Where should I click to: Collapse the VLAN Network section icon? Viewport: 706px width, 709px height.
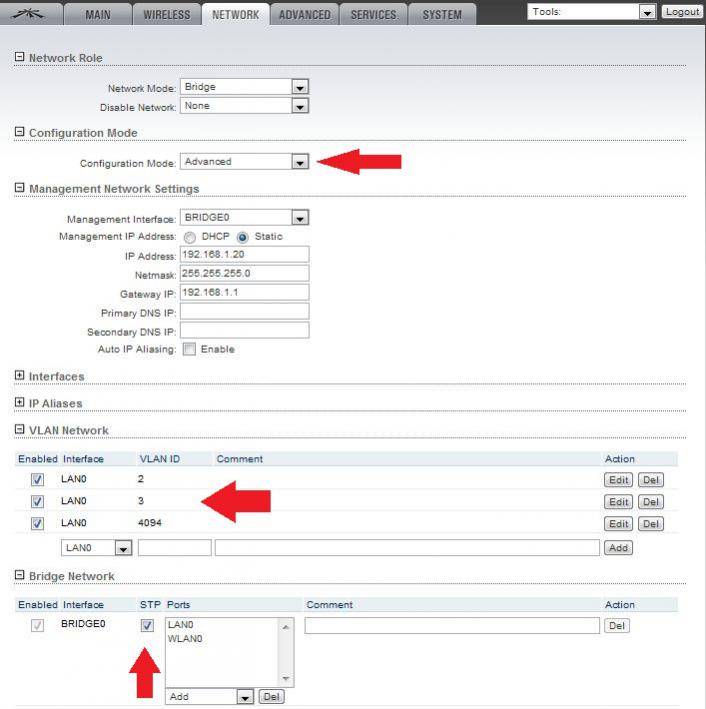(x=19, y=430)
